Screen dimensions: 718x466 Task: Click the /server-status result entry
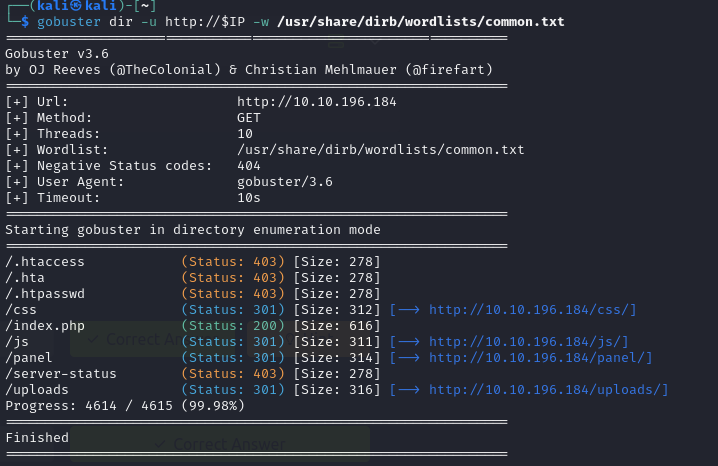[61, 374]
